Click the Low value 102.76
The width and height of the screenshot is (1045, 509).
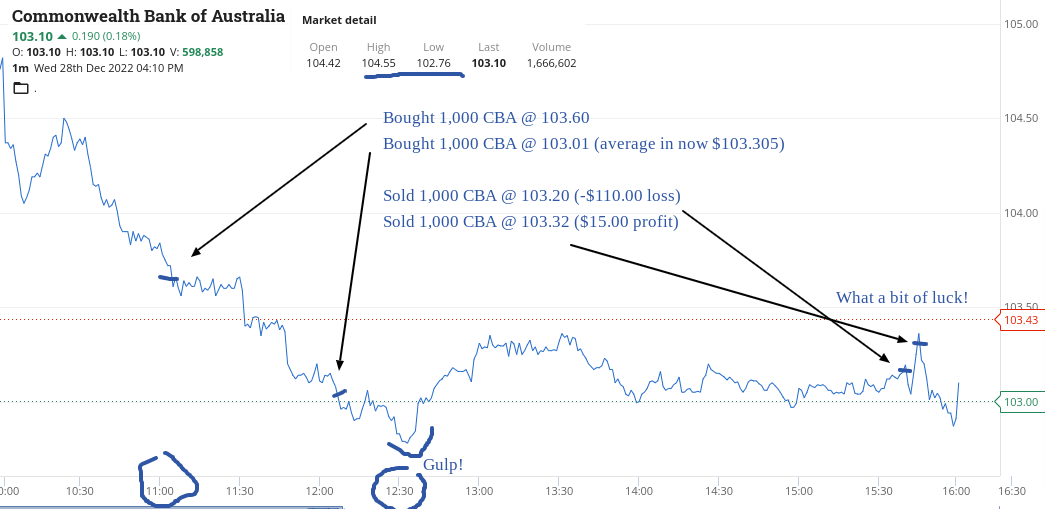pyautogui.click(x=433, y=63)
